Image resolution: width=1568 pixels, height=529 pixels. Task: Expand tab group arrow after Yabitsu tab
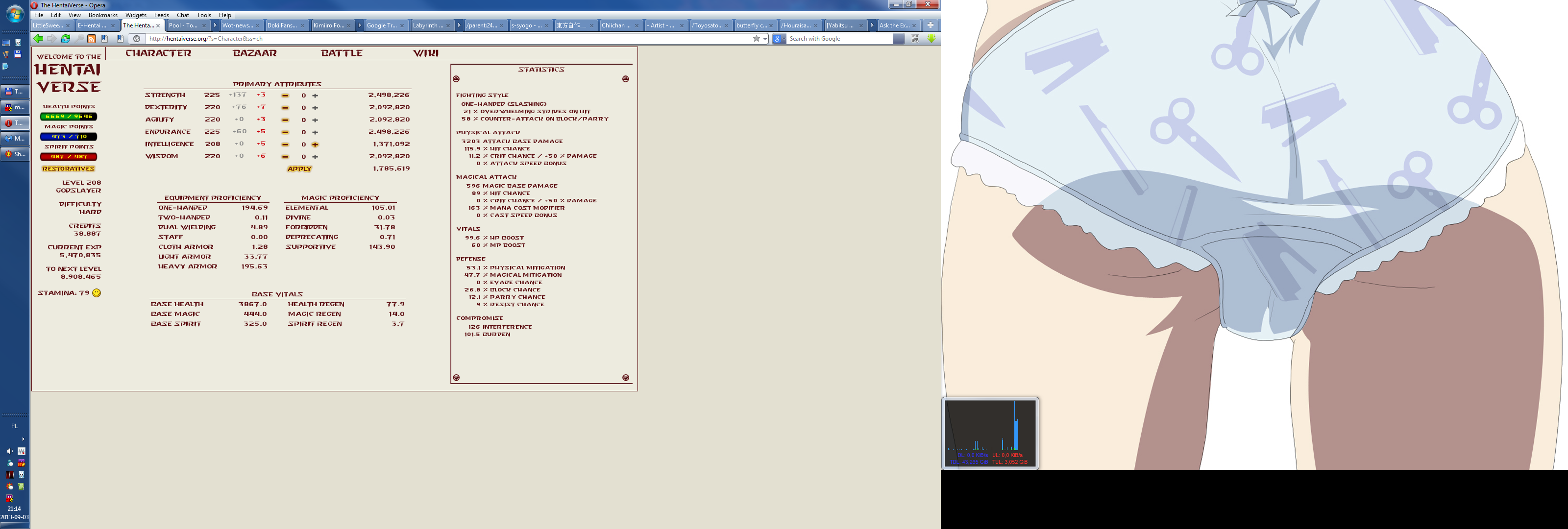(x=872, y=25)
